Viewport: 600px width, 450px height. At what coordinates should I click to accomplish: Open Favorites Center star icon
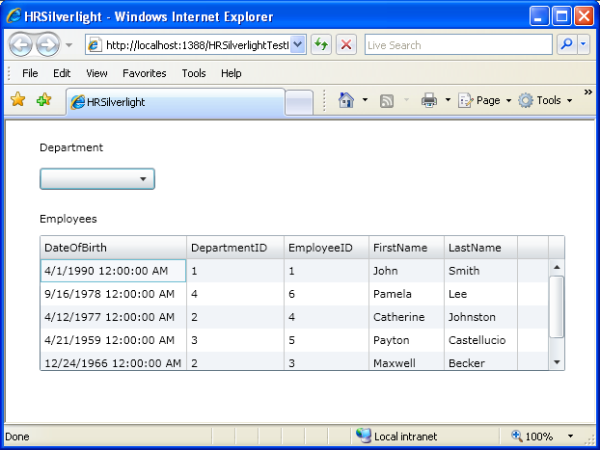pyautogui.click(x=18, y=100)
